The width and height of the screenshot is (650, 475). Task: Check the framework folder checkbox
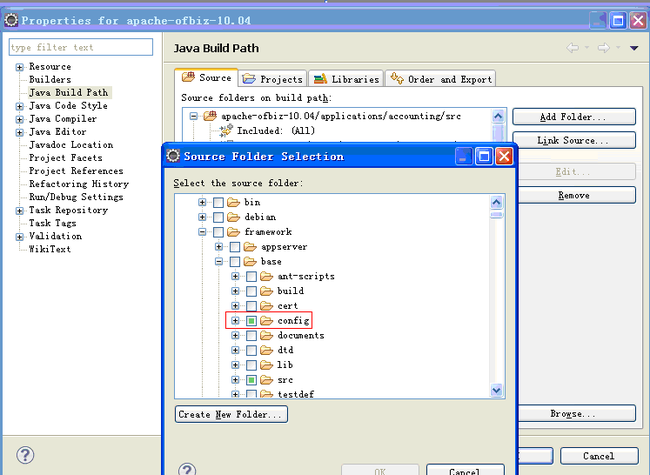(x=218, y=232)
